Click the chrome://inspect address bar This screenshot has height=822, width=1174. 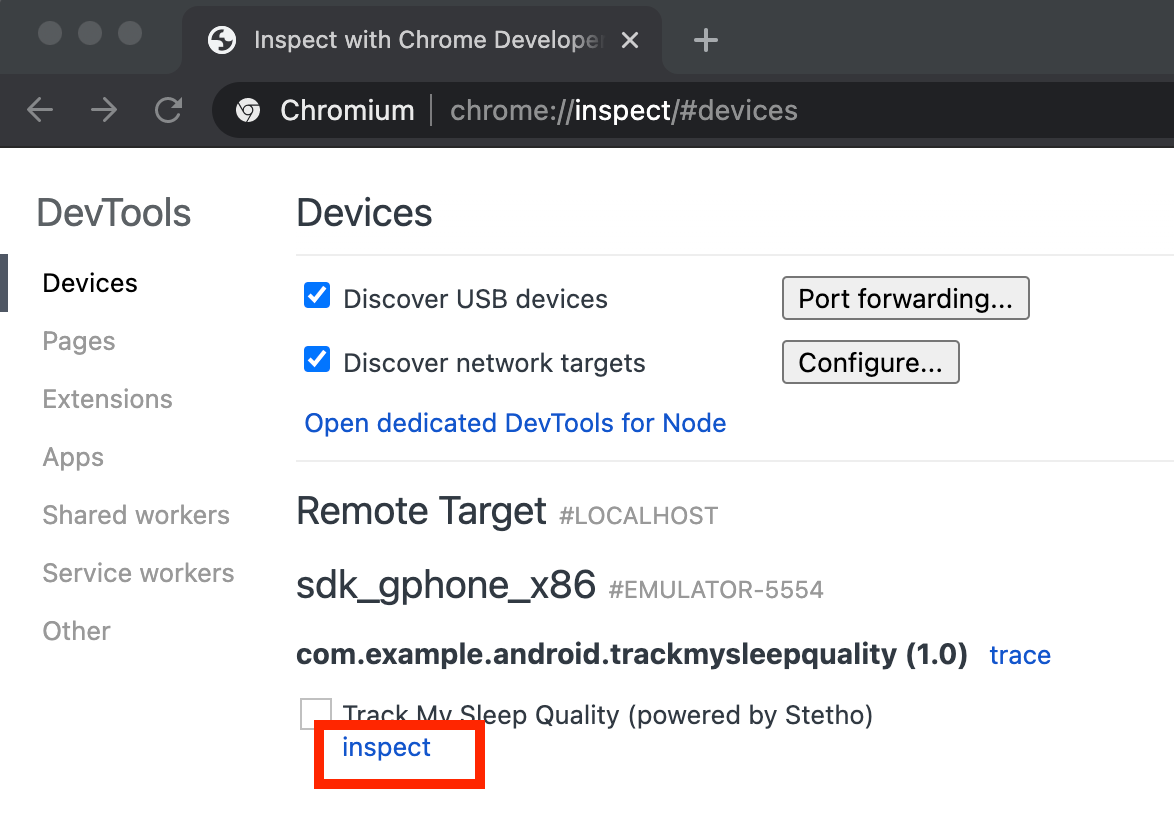pos(623,110)
